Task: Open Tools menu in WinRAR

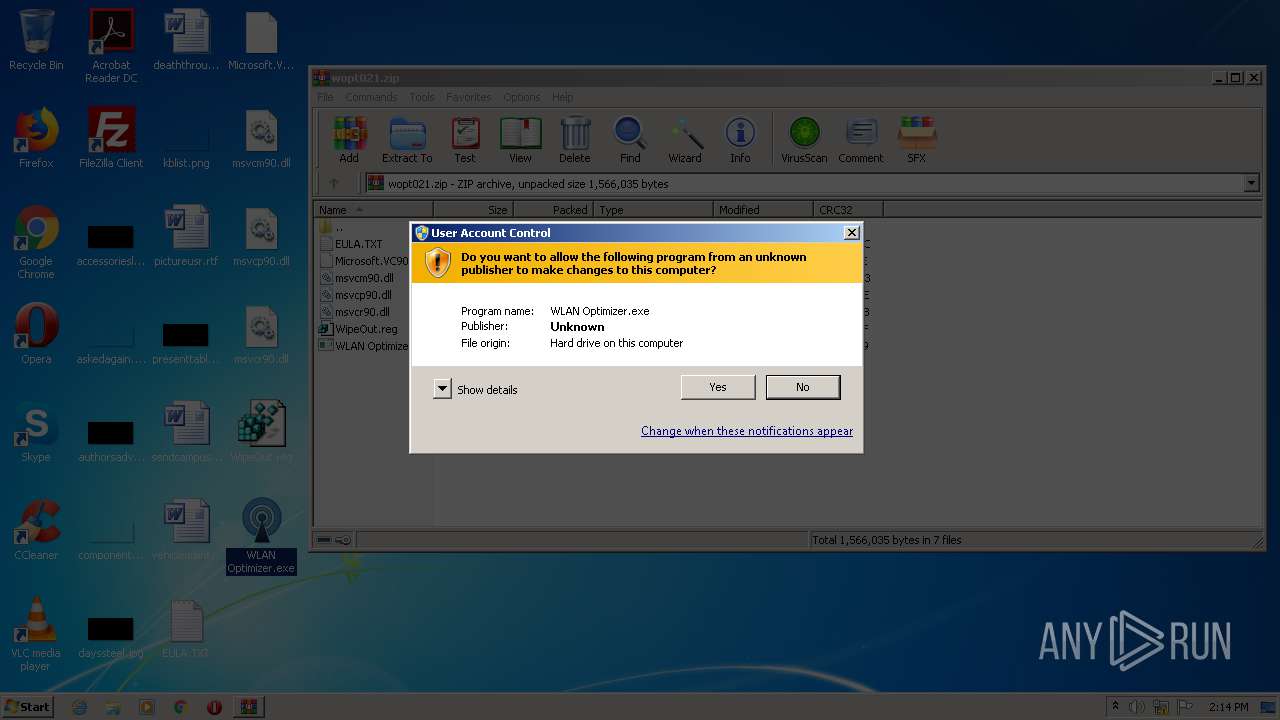Action: click(422, 97)
